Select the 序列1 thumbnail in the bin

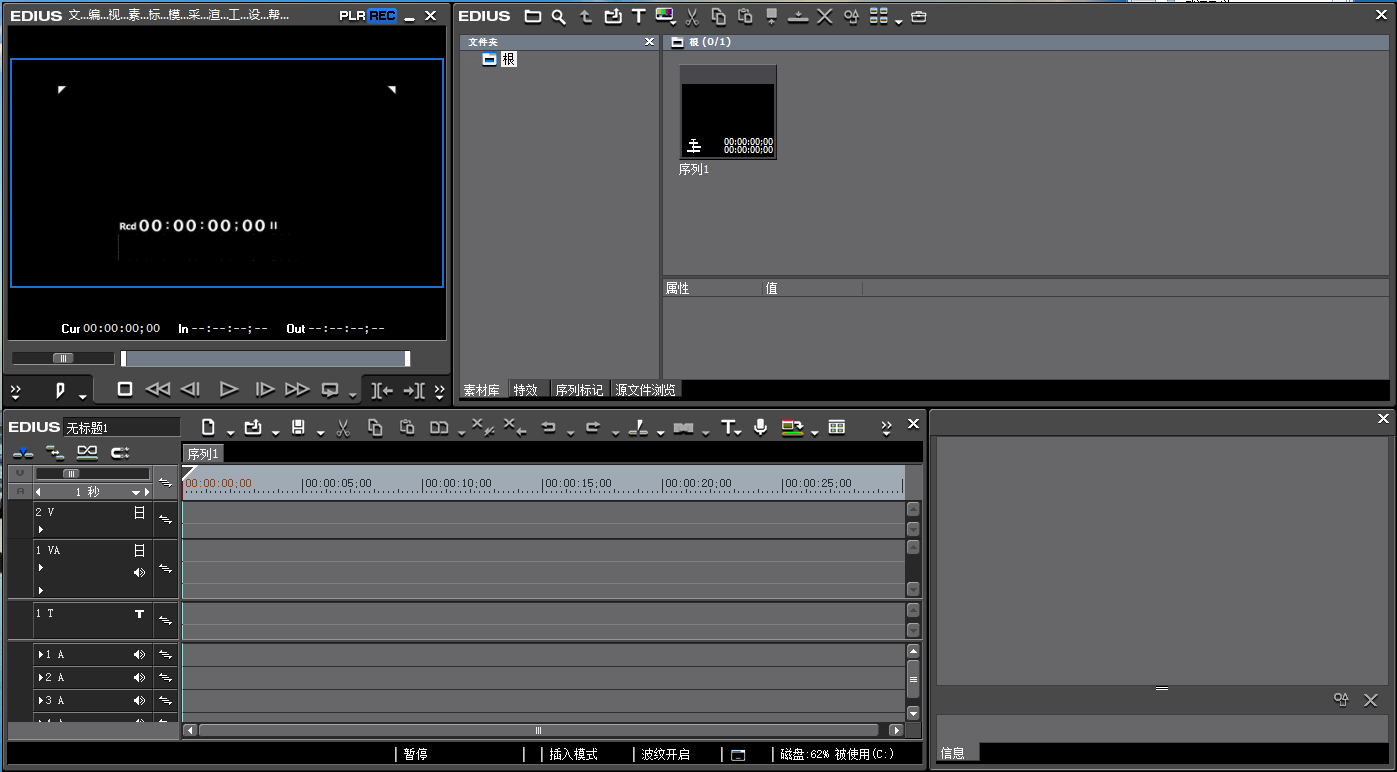point(728,112)
